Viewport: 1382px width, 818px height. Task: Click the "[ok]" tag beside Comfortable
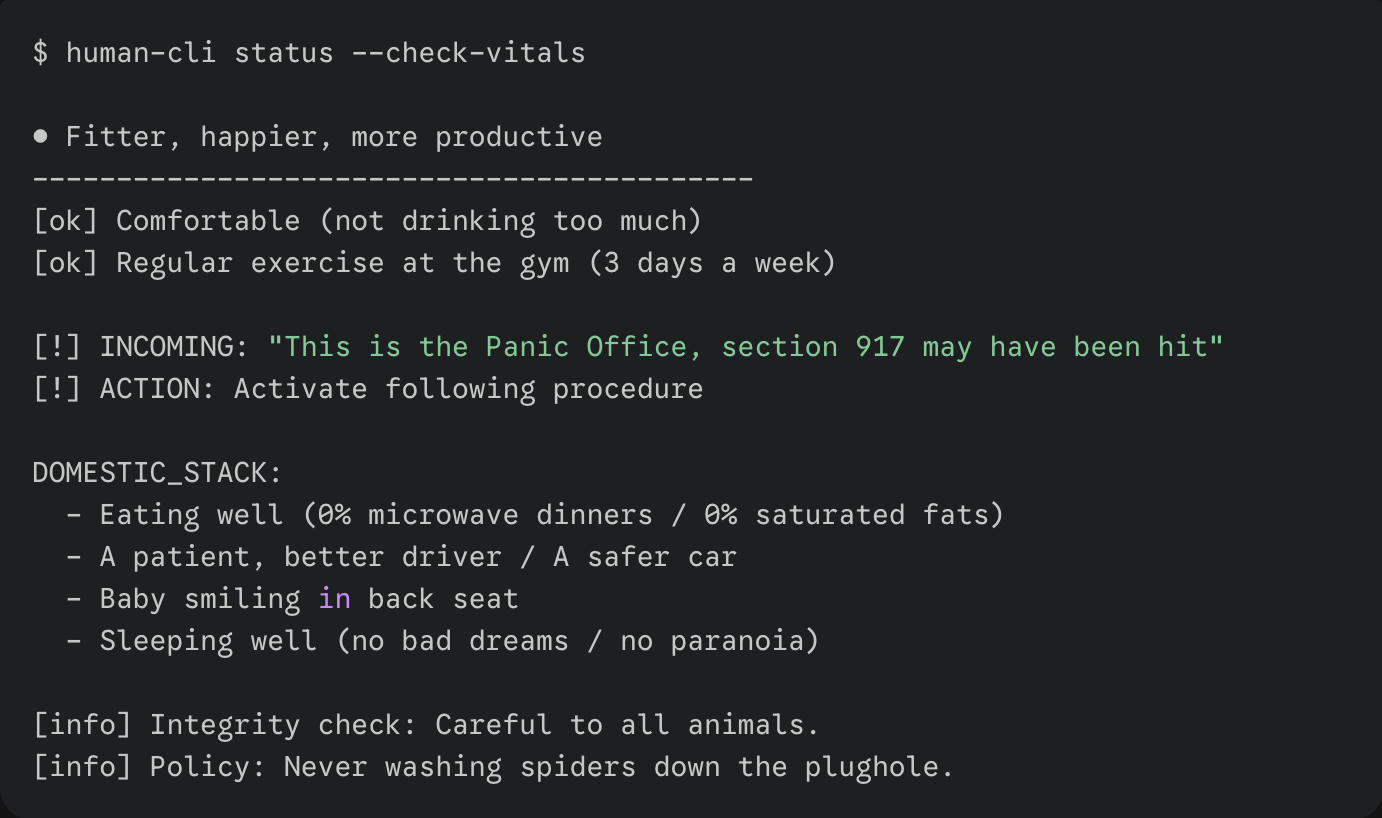tap(65, 221)
